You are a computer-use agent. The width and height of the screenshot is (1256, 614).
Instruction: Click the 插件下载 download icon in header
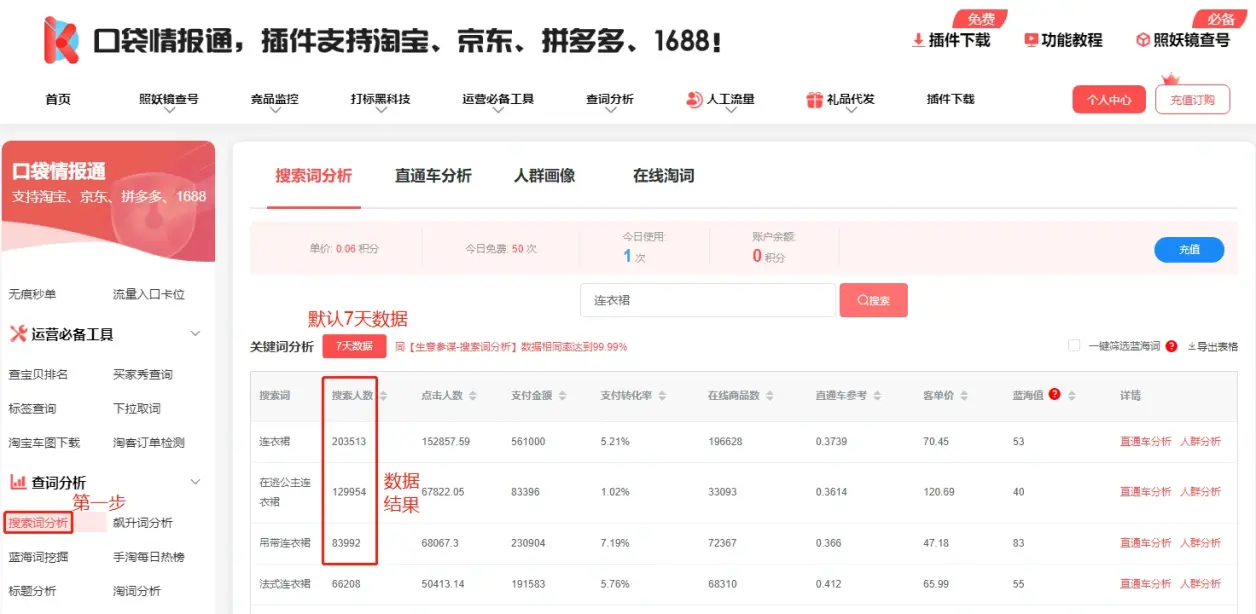[918, 40]
